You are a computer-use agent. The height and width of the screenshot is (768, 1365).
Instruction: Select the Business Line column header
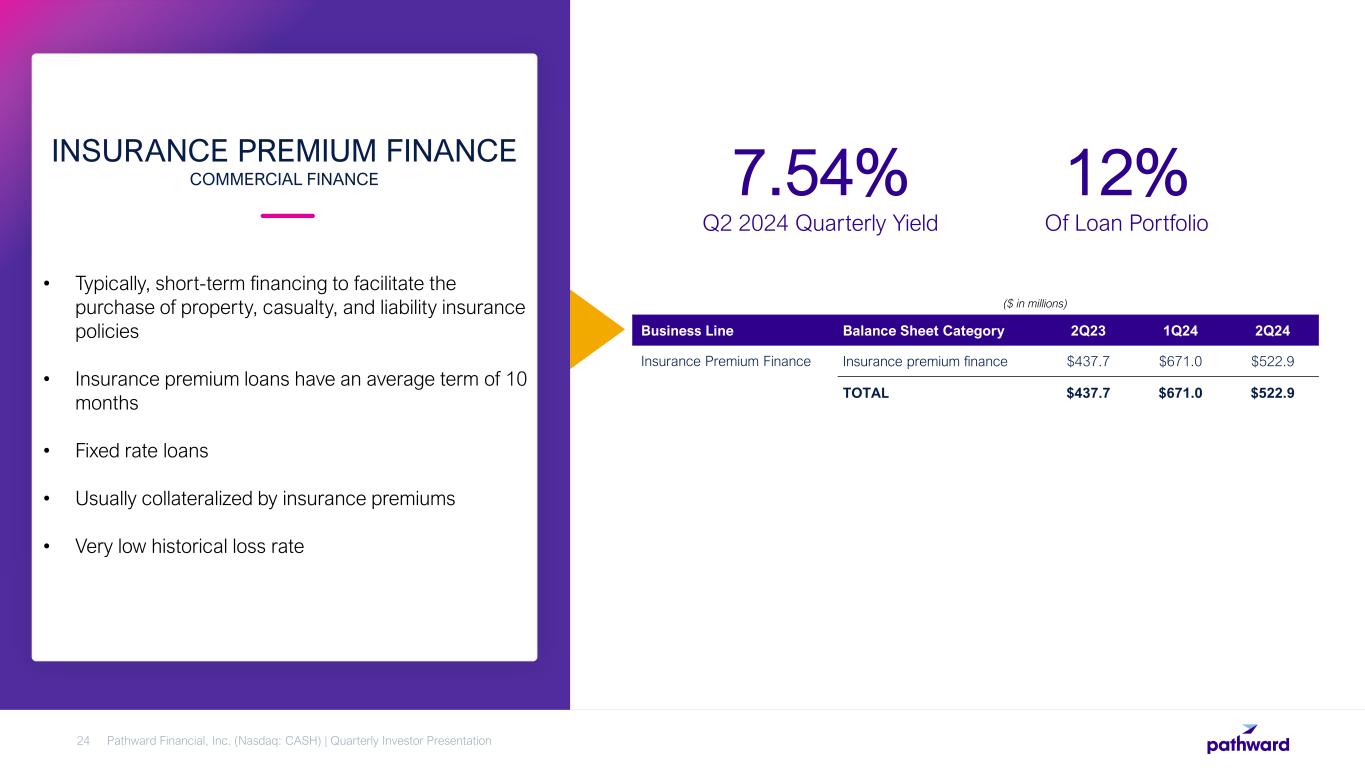point(687,331)
